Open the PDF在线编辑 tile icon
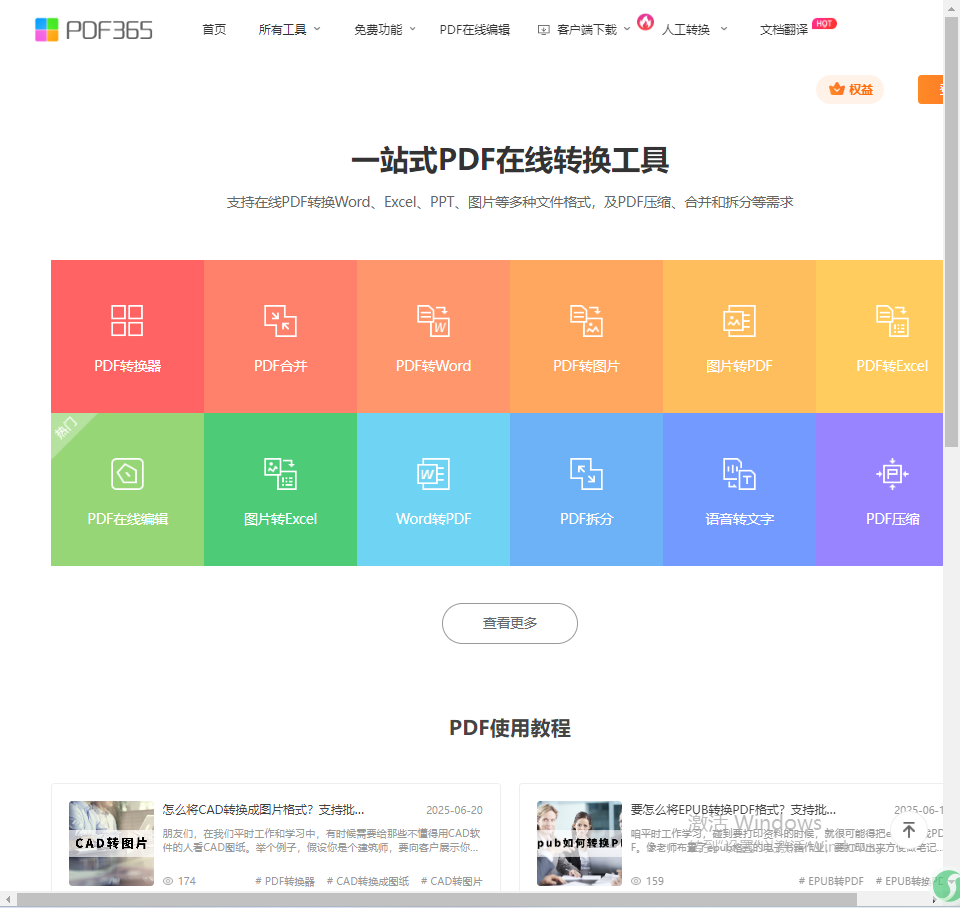This screenshot has width=960, height=908. click(127, 474)
